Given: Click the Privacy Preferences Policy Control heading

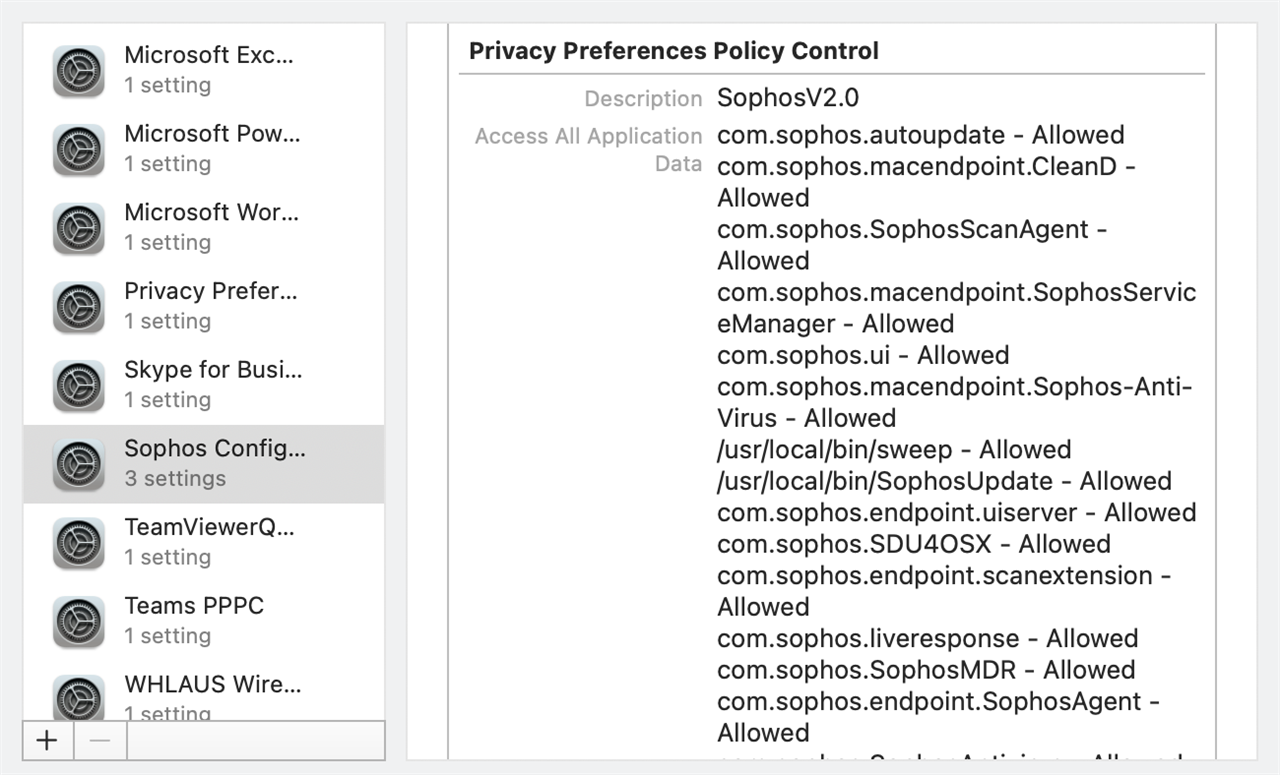Looking at the screenshot, I should tap(674, 51).
